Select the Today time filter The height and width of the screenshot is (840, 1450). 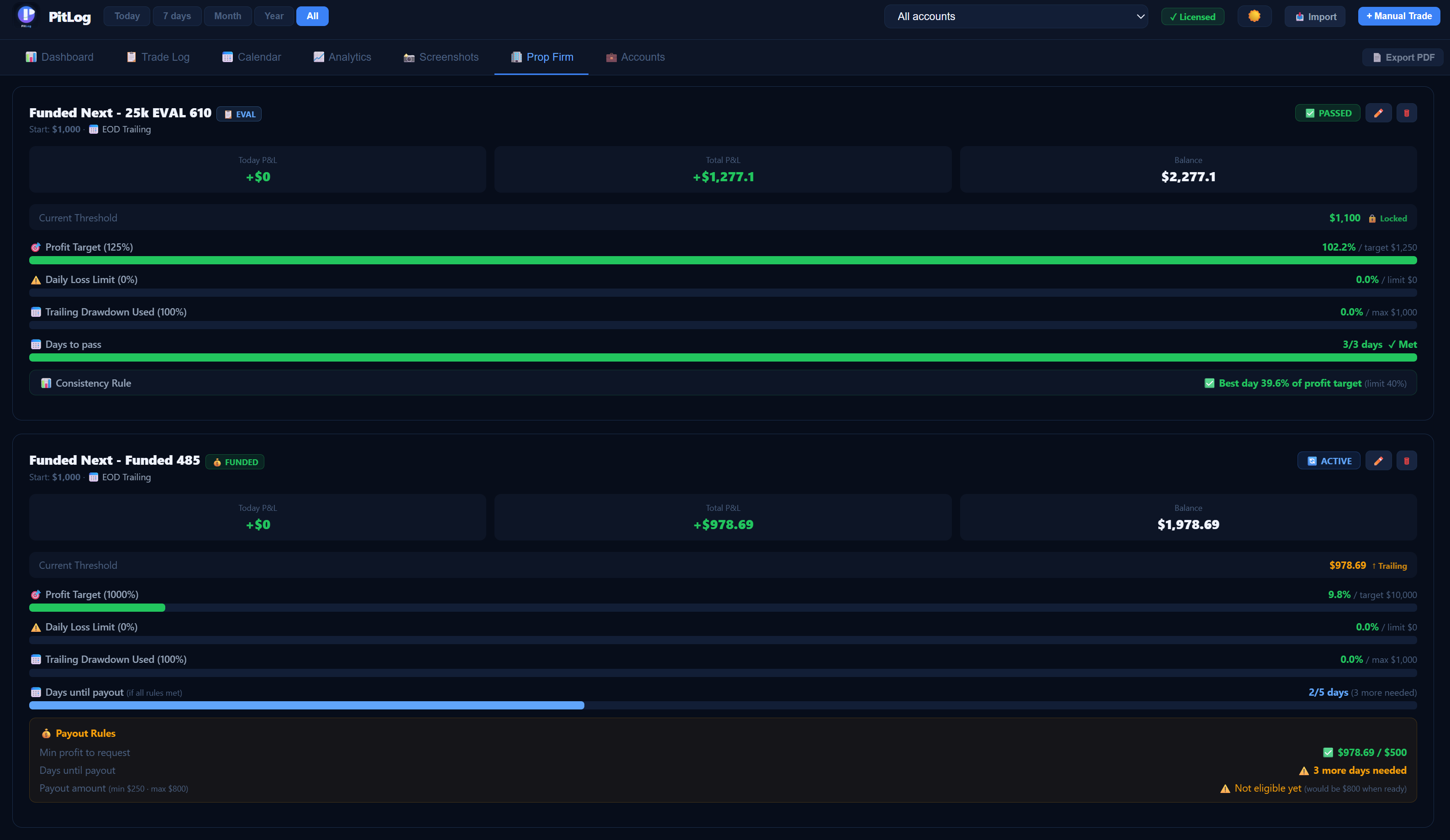(127, 16)
